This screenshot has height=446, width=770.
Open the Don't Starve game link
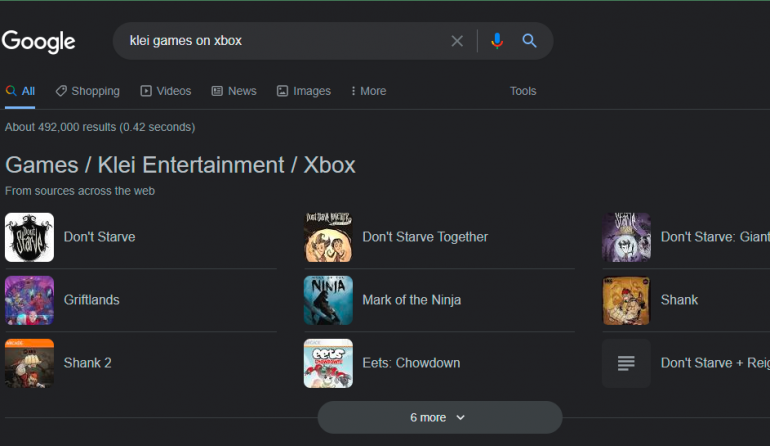100,237
